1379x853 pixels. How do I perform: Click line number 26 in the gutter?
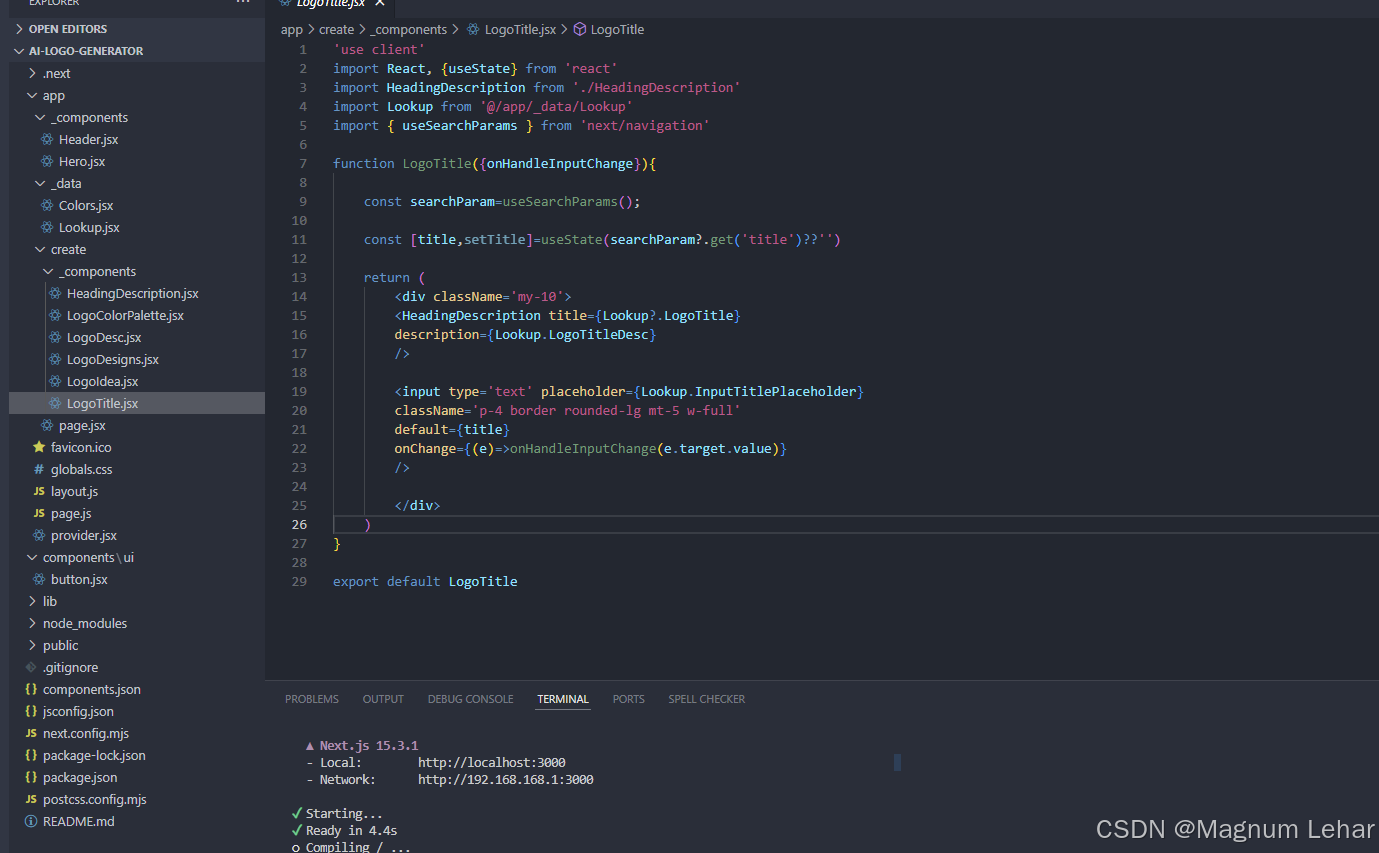pos(299,524)
